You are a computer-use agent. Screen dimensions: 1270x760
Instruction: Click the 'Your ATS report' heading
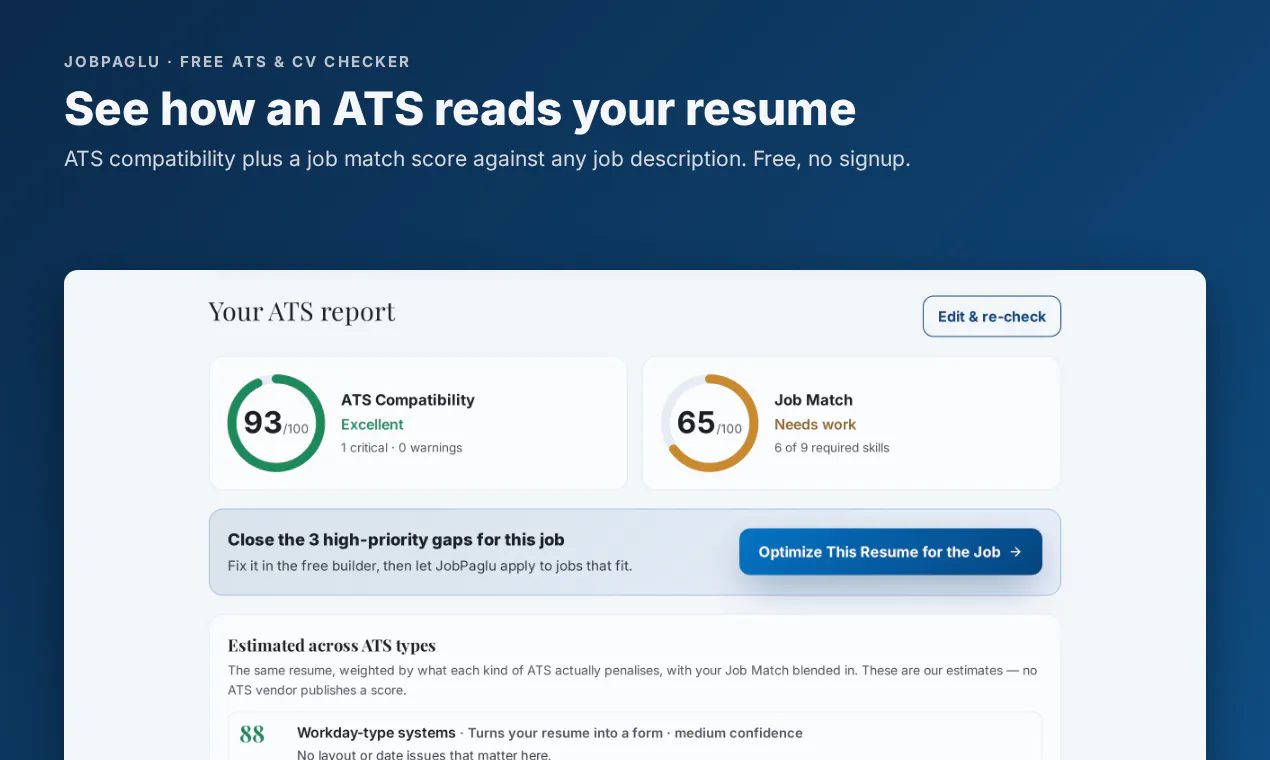302,312
